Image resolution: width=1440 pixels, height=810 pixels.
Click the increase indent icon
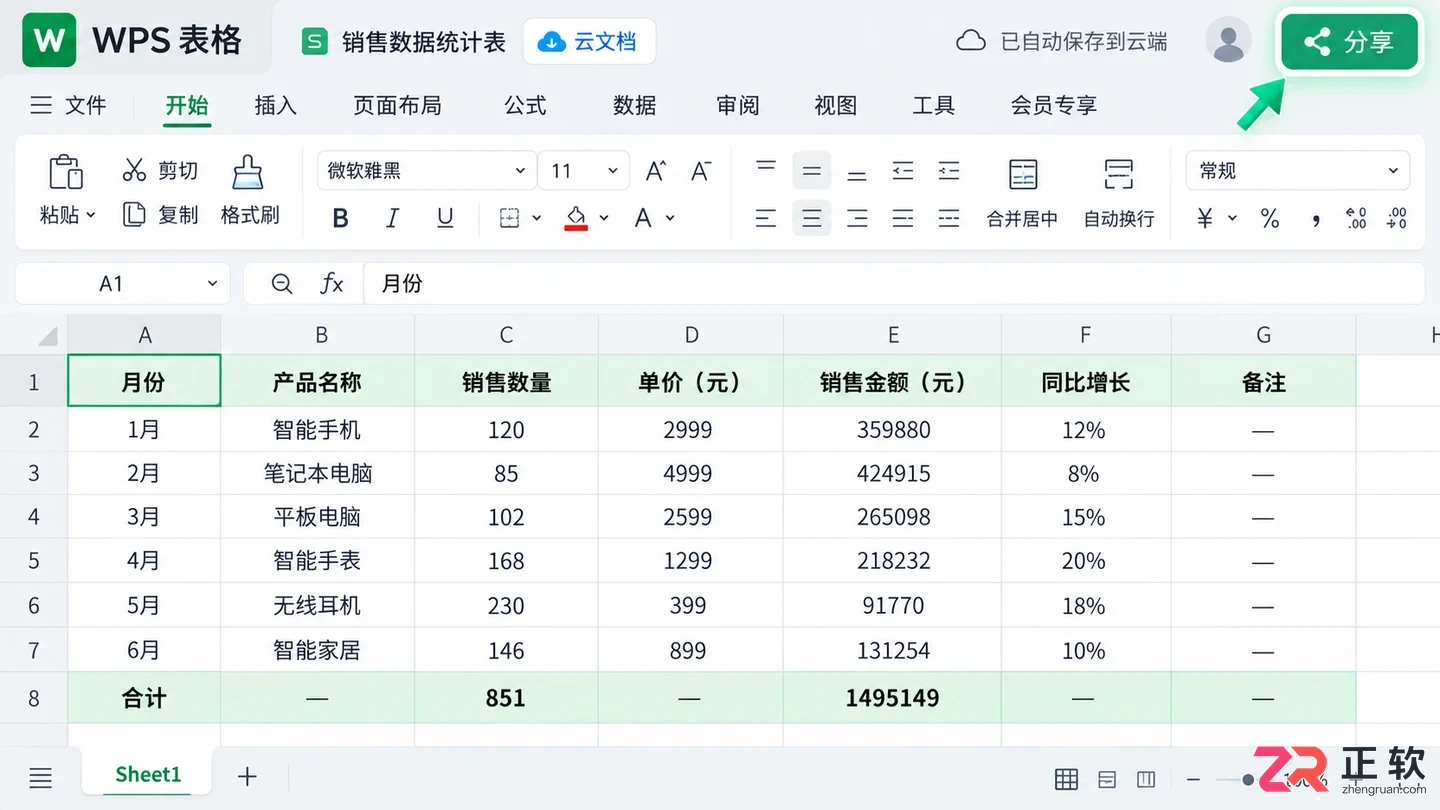[x=949, y=171]
